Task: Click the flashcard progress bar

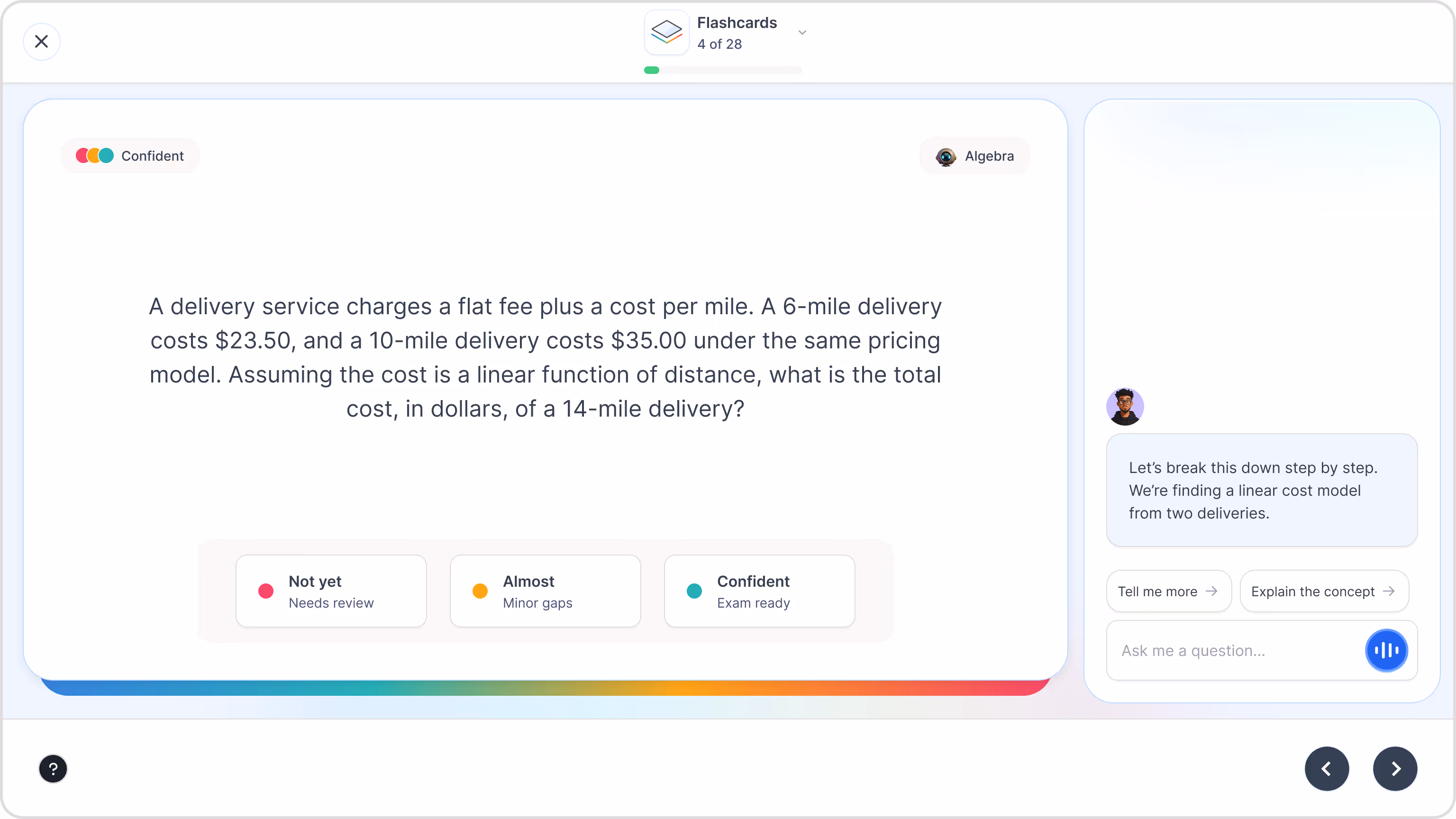Action: tap(723, 70)
